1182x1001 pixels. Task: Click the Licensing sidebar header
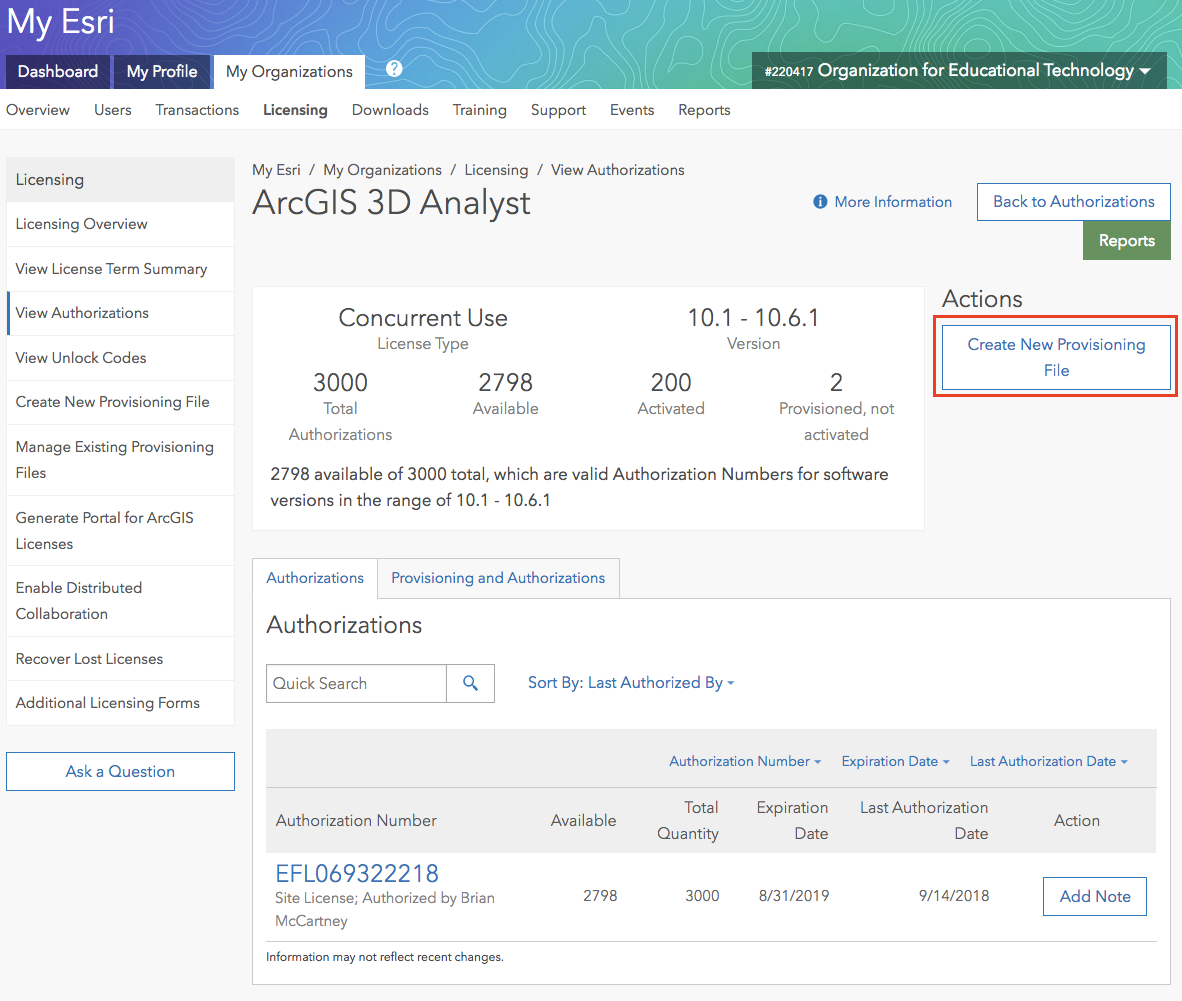coord(121,179)
